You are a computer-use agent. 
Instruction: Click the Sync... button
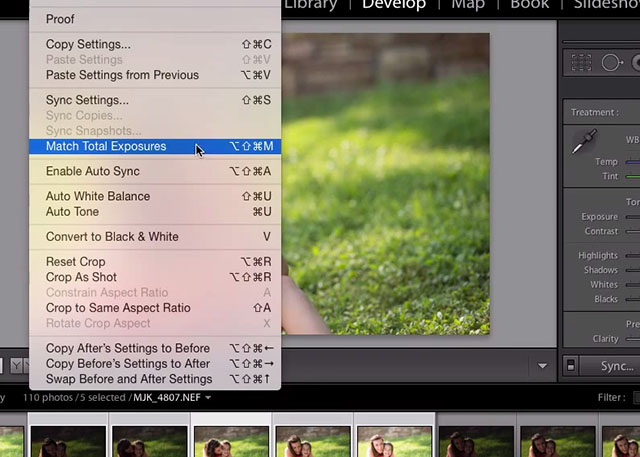pos(610,366)
